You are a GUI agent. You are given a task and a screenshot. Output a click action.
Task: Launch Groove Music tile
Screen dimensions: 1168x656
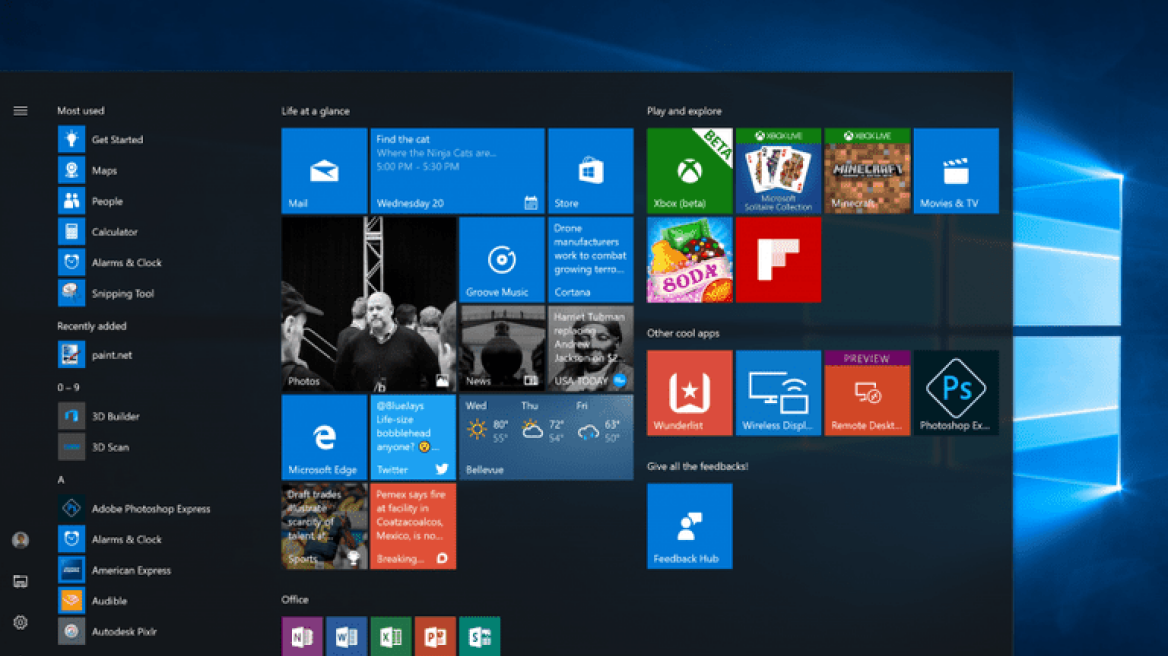click(501, 259)
